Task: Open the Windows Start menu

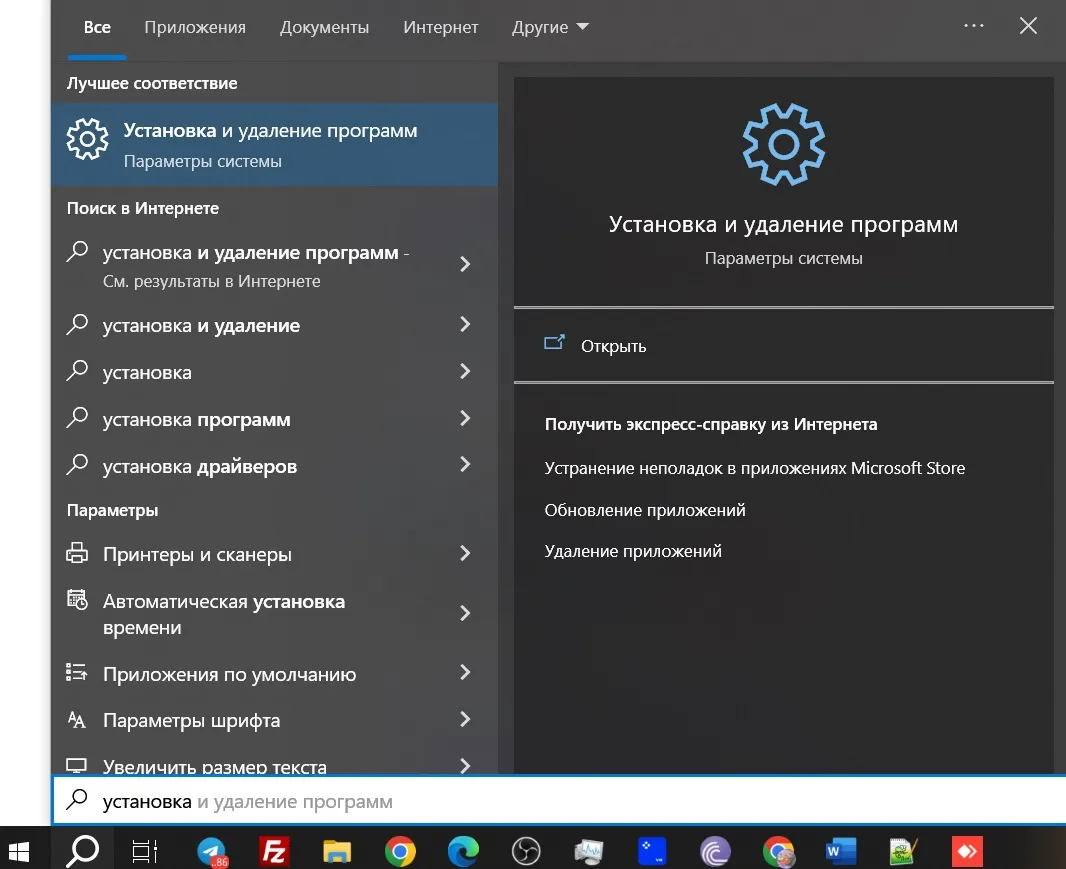Action: (x=18, y=851)
